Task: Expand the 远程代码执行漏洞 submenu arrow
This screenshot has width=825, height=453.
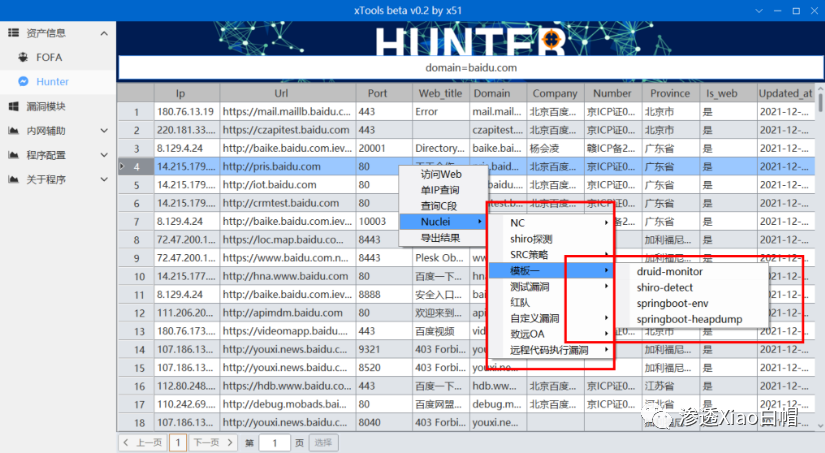Action: (x=606, y=349)
